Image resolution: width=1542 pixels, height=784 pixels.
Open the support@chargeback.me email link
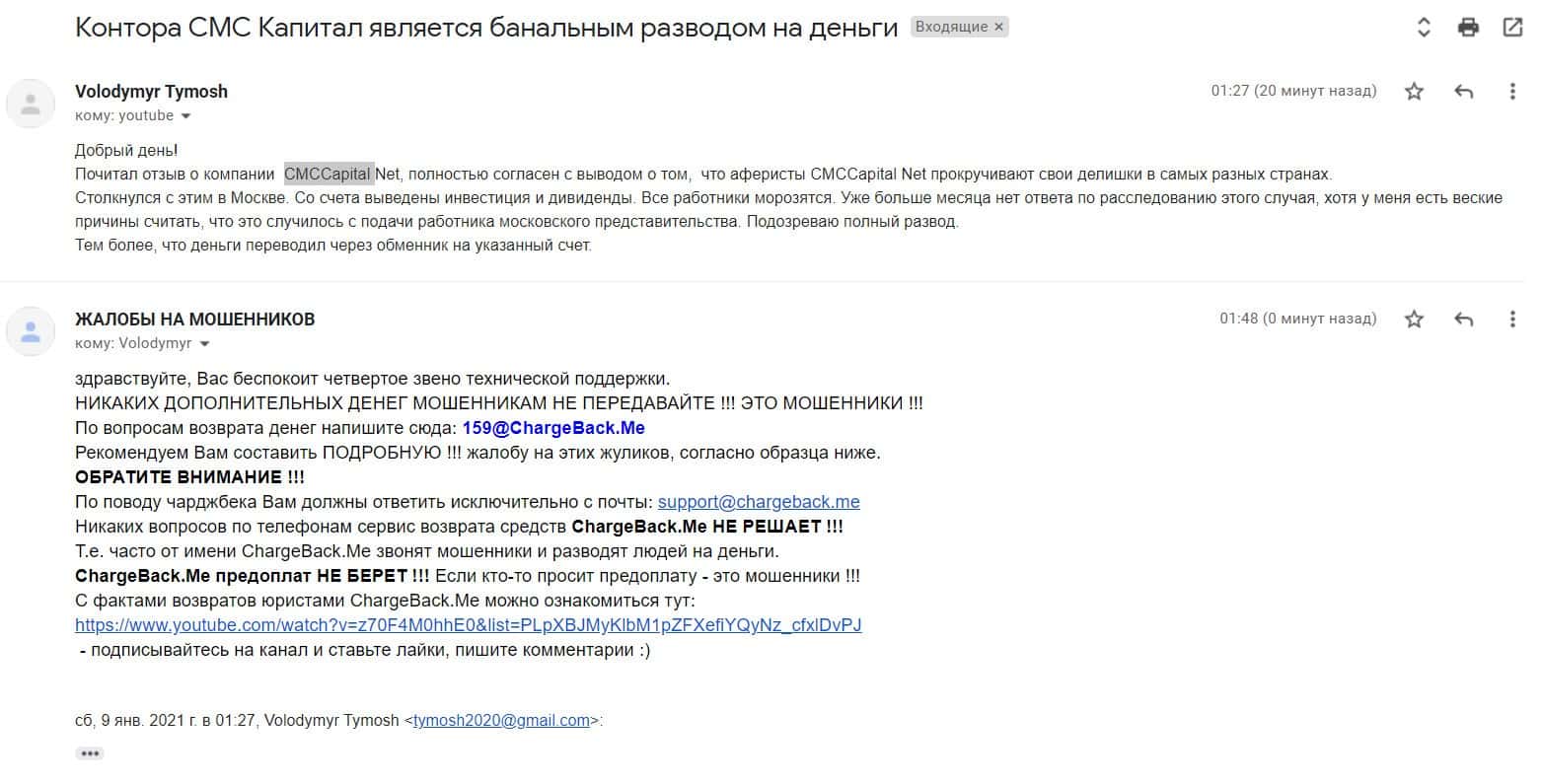point(759,502)
